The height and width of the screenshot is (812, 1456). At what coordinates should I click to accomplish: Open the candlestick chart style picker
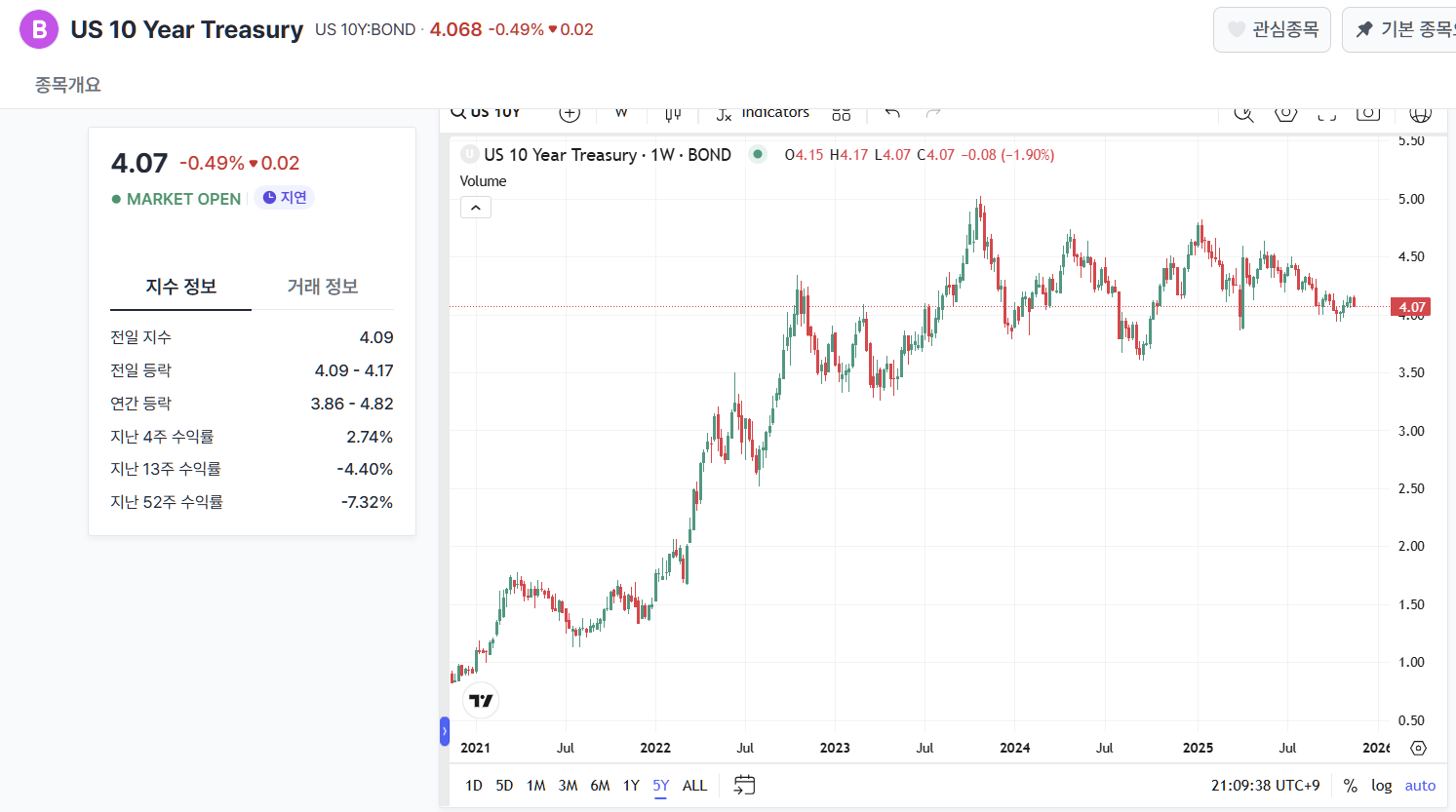pos(673,114)
